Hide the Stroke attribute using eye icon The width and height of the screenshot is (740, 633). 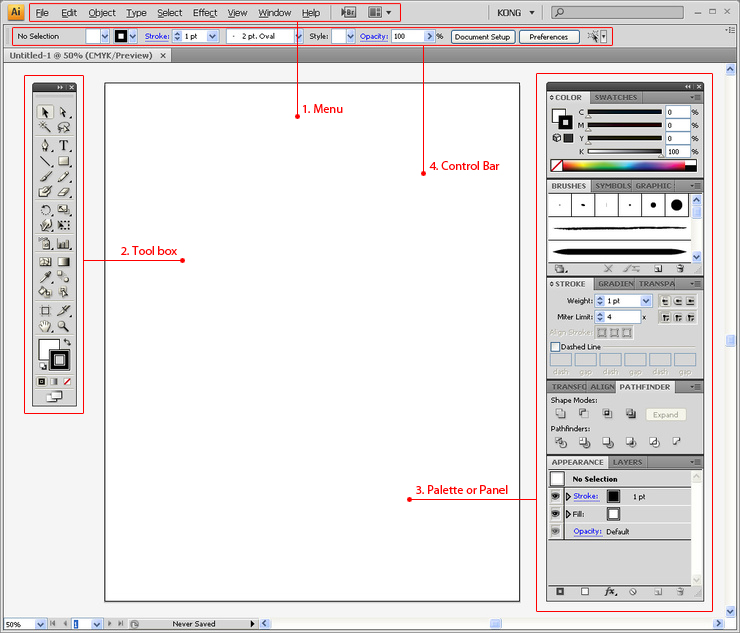click(x=556, y=496)
